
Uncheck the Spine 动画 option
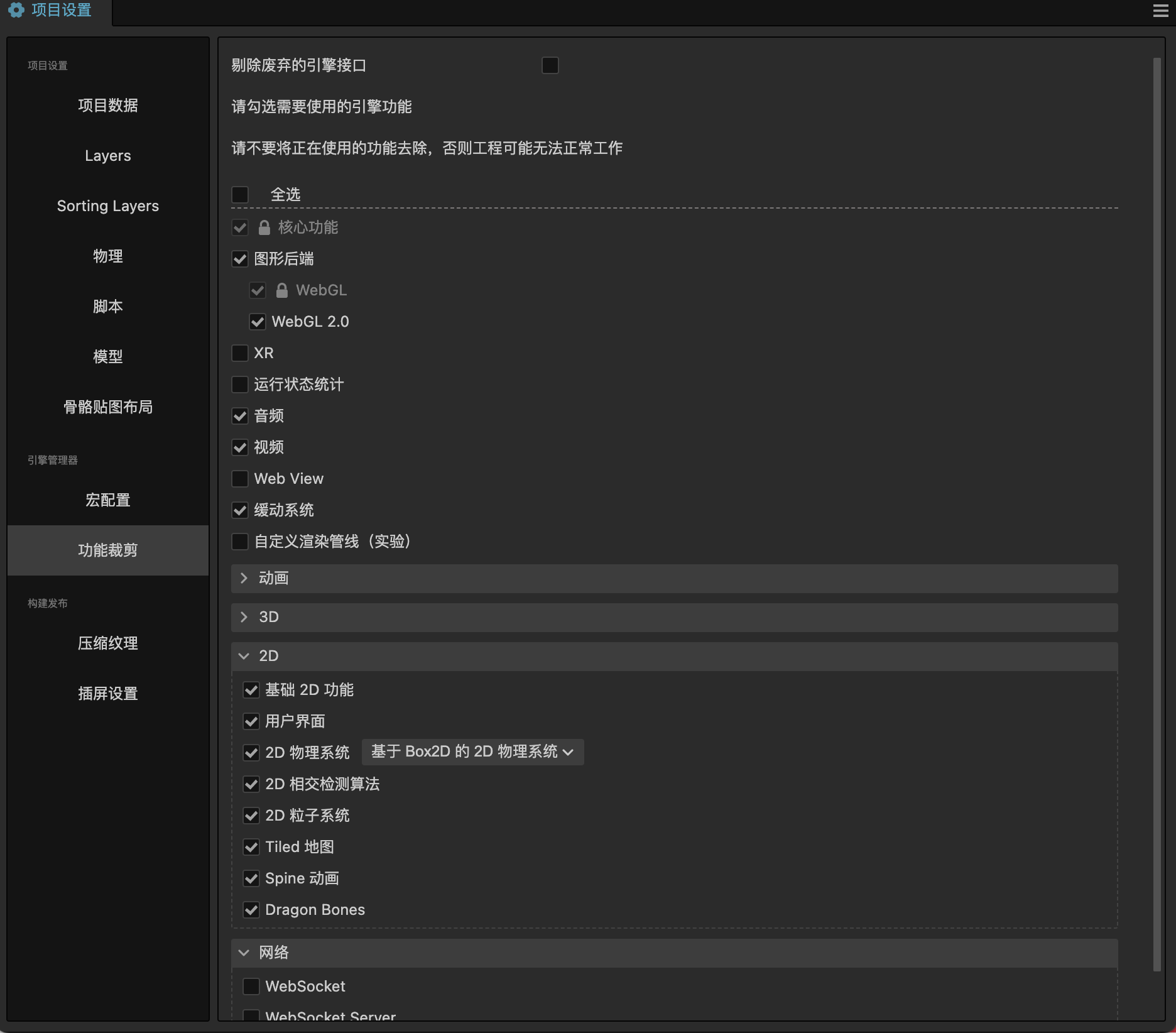[x=252, y=878]
